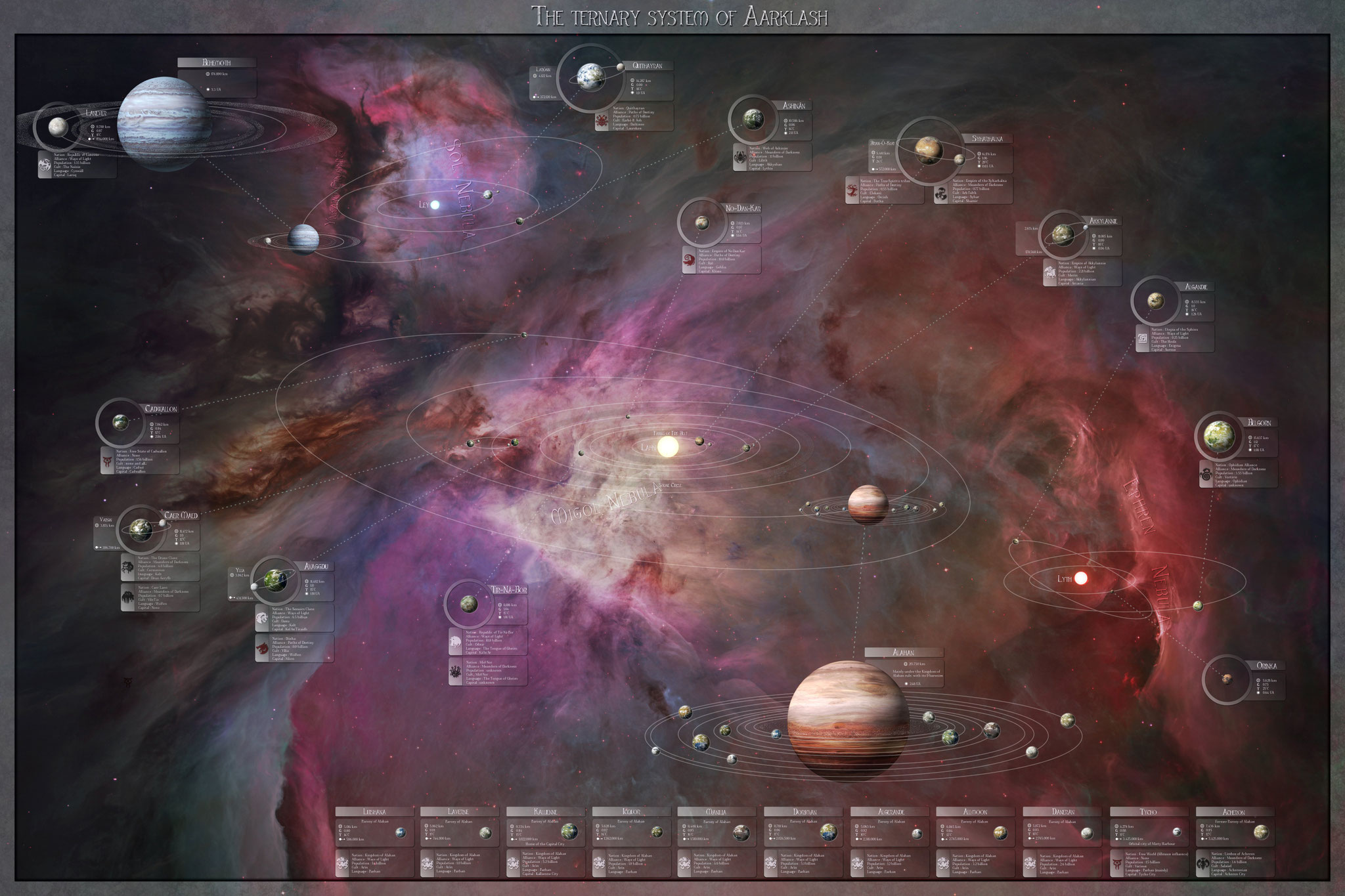Click the red rat crest on No-Dan-Kar's card
The height and width of the screenshot is (896, 1345).
tap(688, 261)
